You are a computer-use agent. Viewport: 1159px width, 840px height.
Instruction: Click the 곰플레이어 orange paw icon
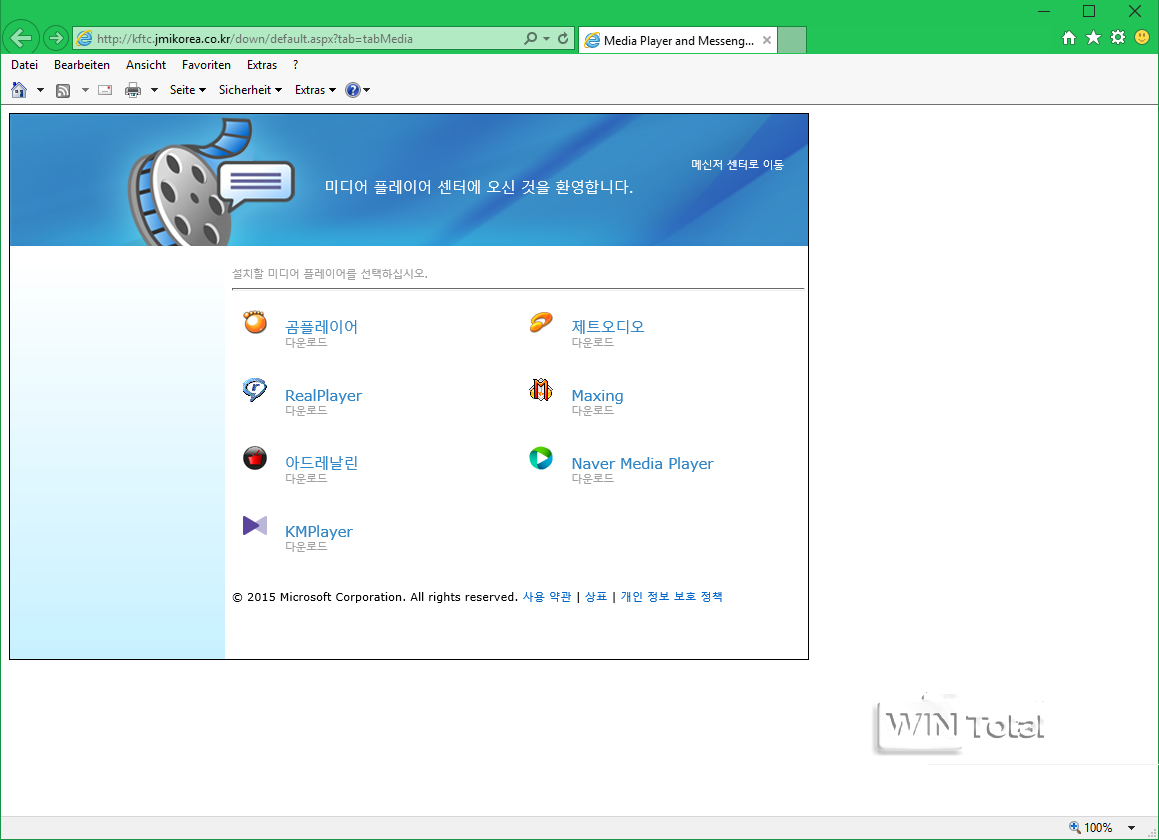255,322
